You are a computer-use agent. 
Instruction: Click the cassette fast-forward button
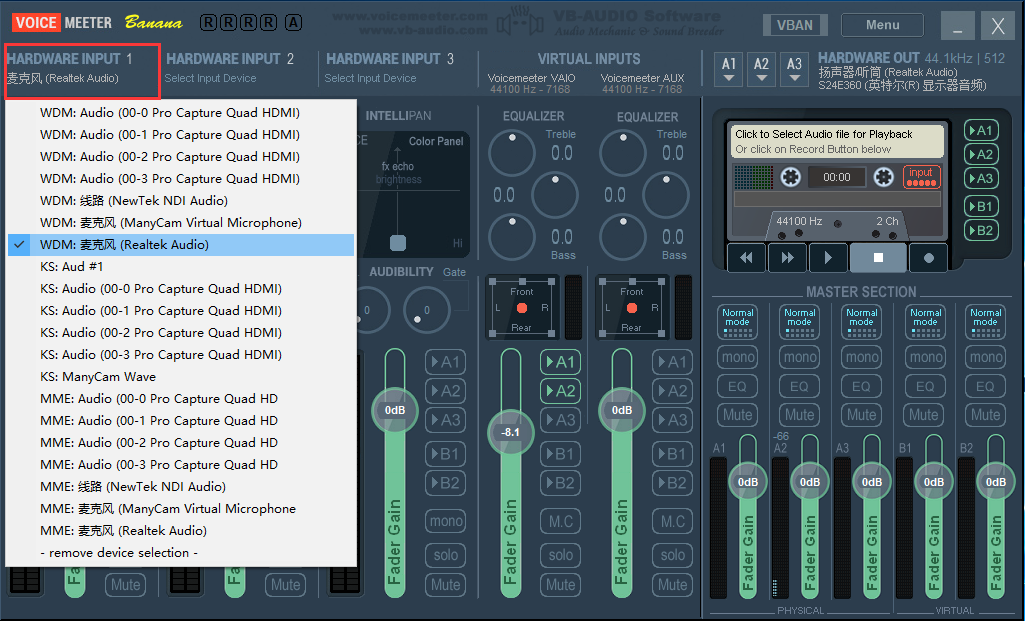click(x=787, y=258)
